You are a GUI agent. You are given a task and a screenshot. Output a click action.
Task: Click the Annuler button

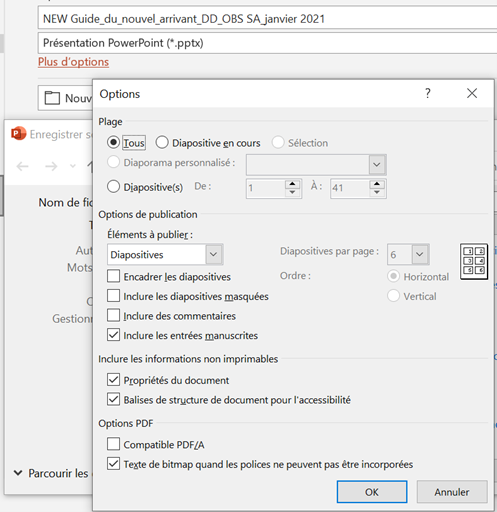coord(452,492)
